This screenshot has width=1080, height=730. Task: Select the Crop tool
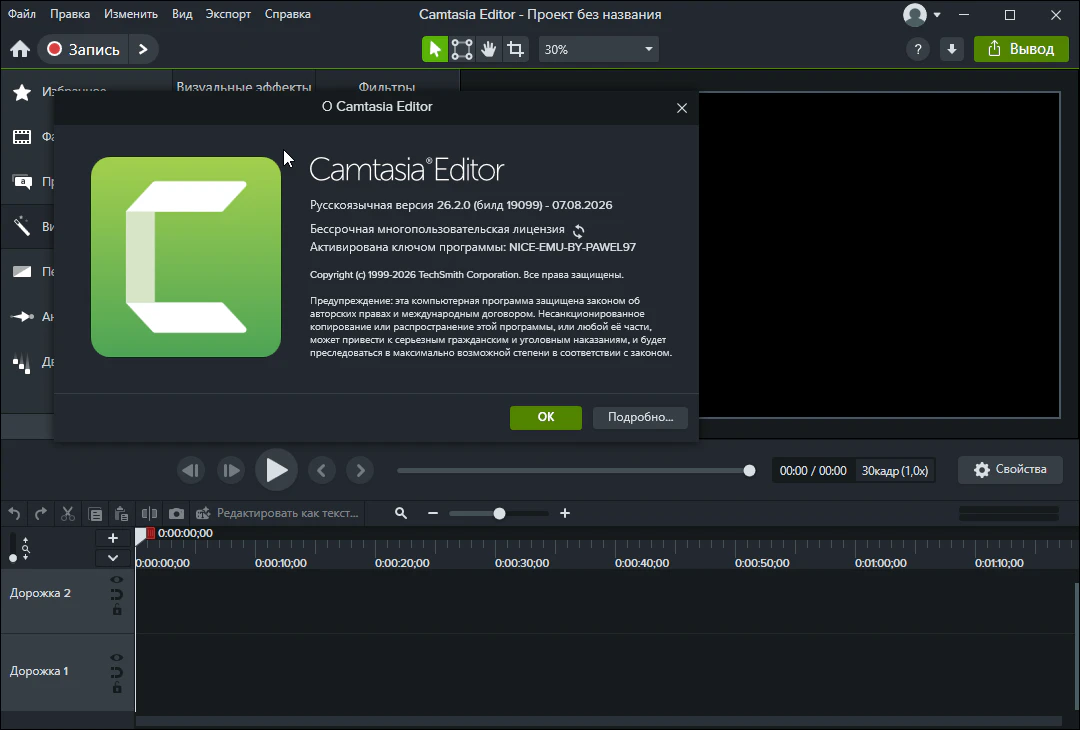515,49
